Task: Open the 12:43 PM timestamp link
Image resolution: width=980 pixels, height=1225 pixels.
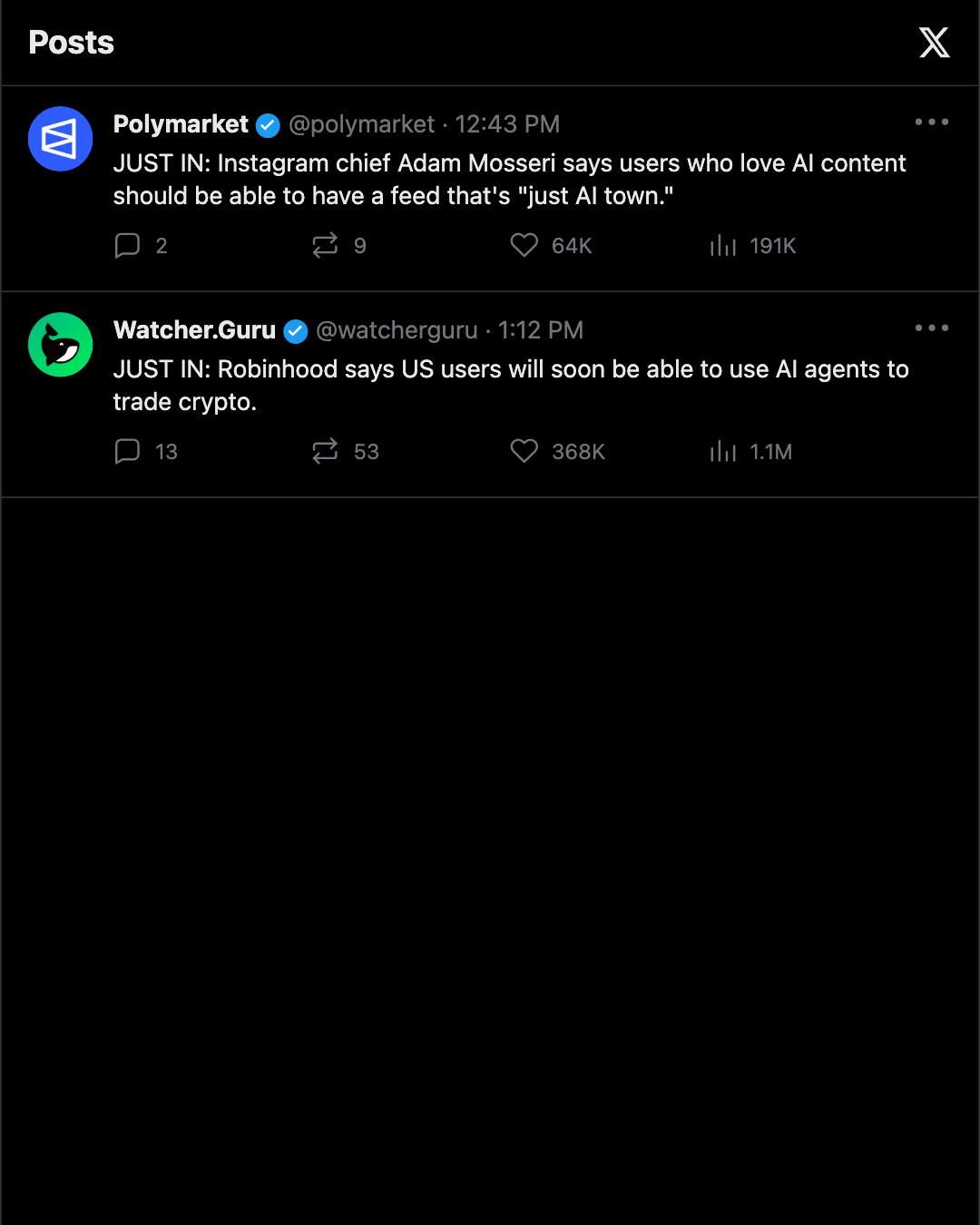Action: click(x=507, y=124)
